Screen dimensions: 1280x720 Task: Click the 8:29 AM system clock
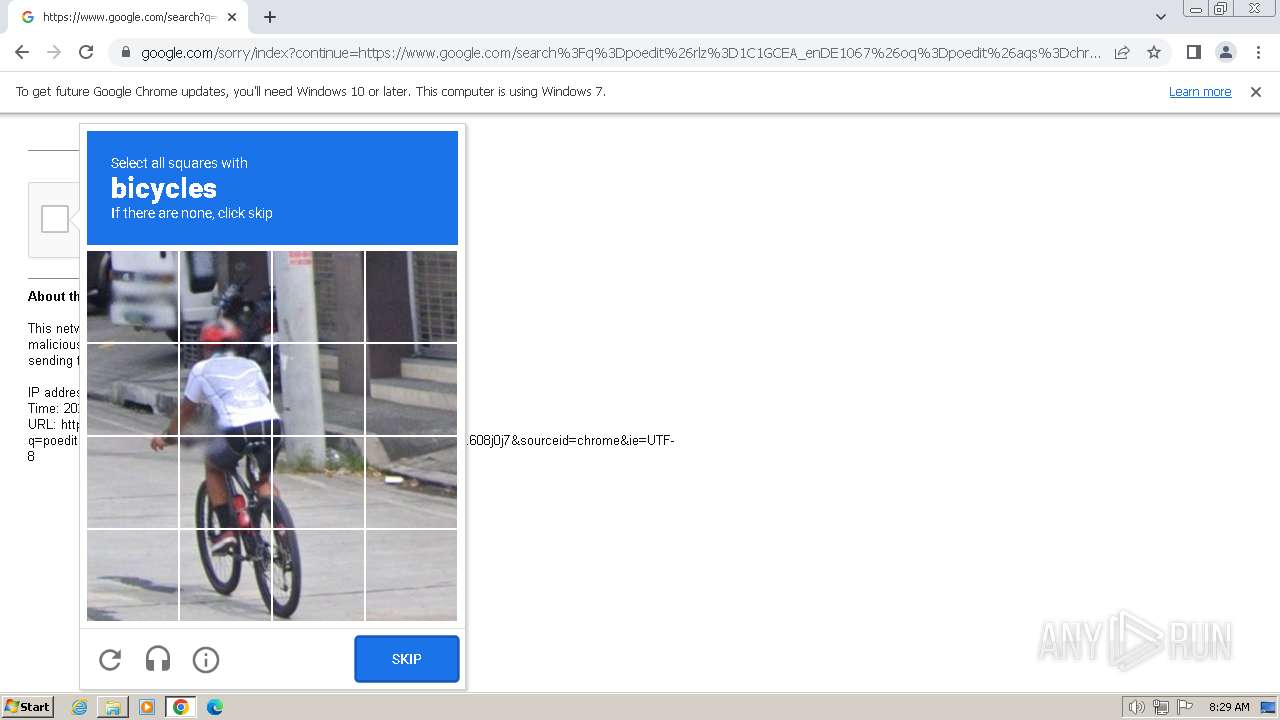tap(1229, 707)
